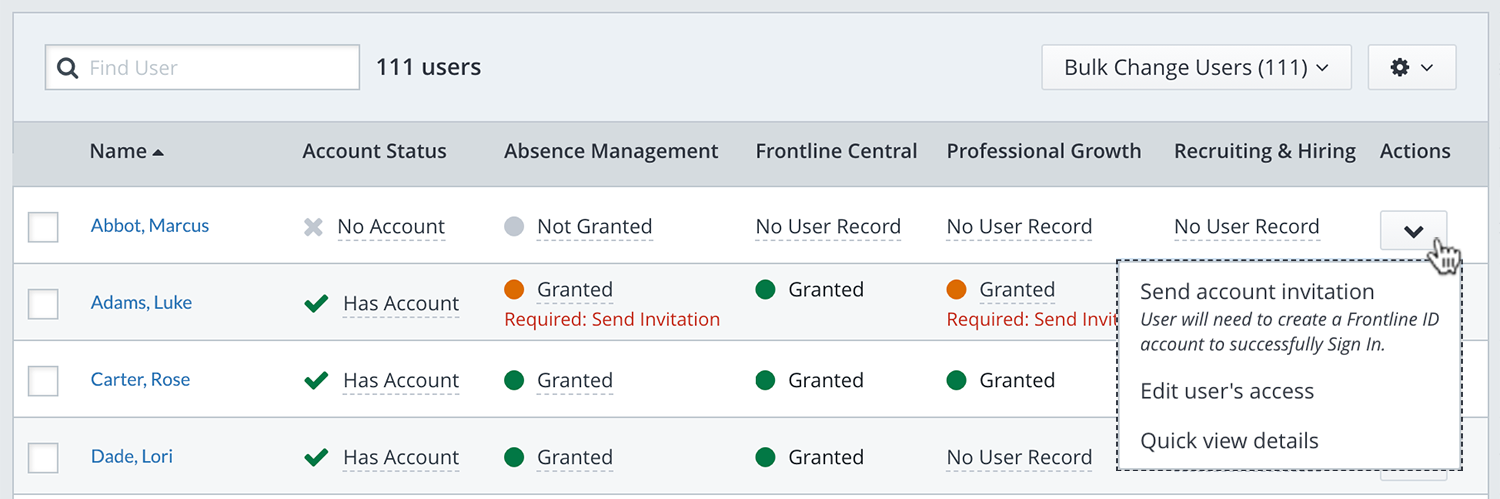The width and height of the screenshot is (1500, 499).
Task: Click sort arrow next to Name header
Action: (x=158, y=152)
